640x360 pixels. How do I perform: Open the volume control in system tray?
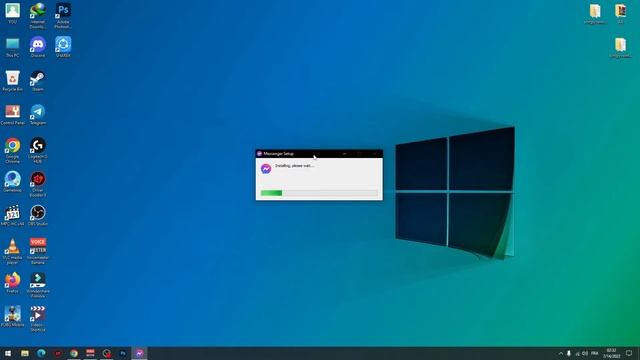(585, 353)
